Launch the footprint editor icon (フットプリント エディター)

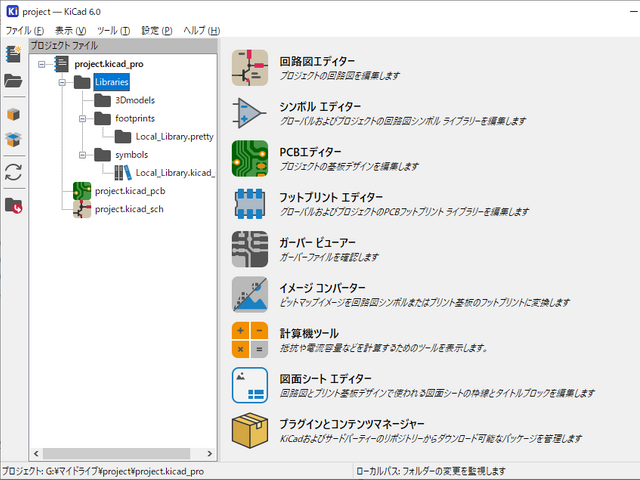click(x=250, y=204)
